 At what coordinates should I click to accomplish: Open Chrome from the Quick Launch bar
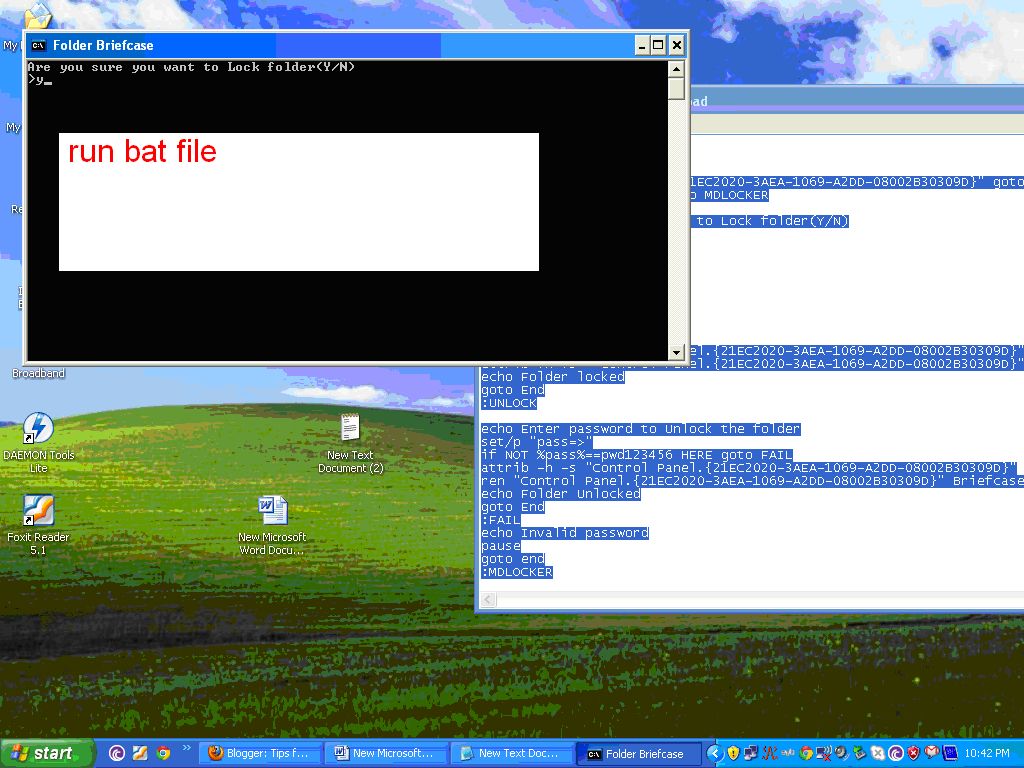pos(163,753)
